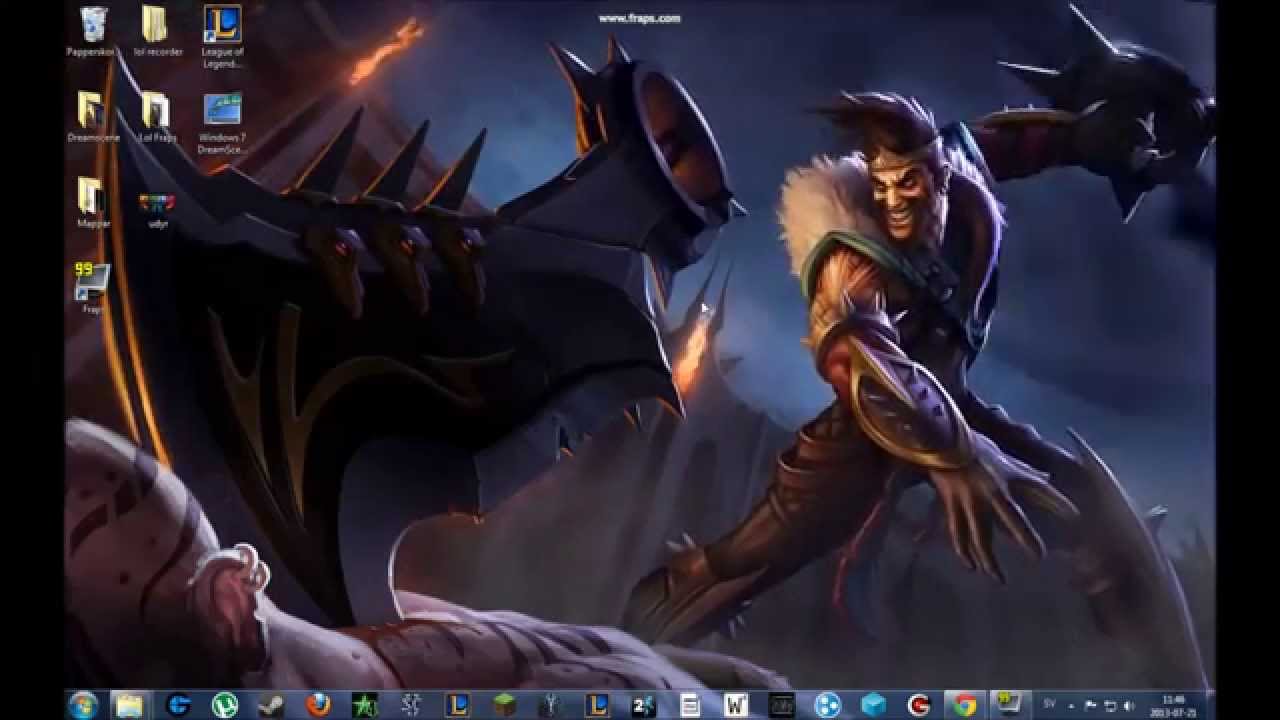The height and width of the screenshot is (720, 1280).
Task: Launch Firefox from the taskbar
Action: 317,705
